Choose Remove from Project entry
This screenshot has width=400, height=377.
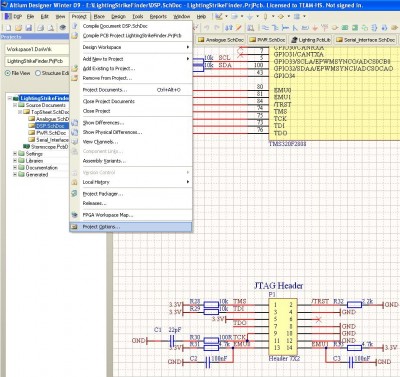point(131,78)
